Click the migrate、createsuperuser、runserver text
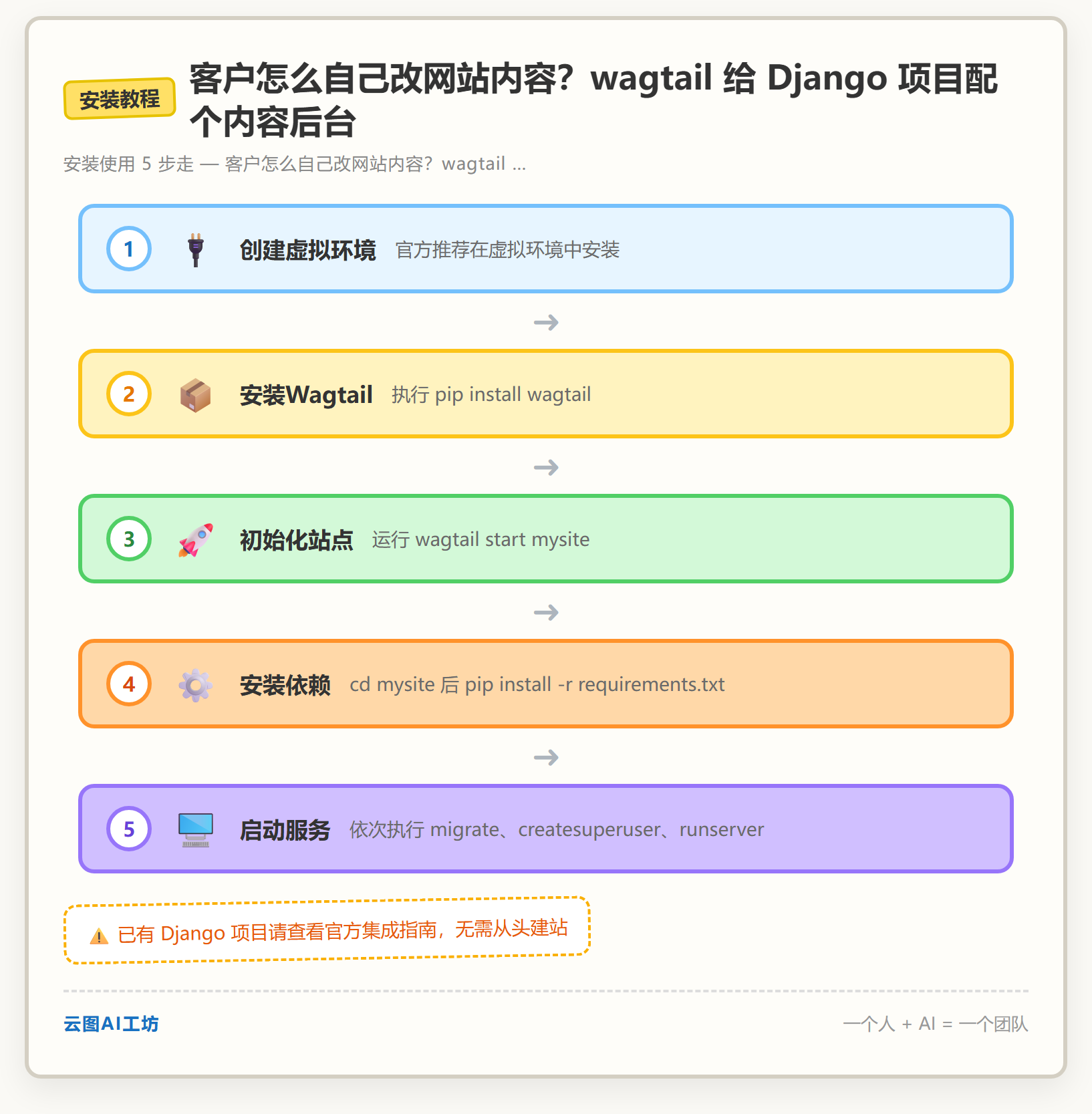This screenshot has width=1092, height=1114. coord(597,829)
